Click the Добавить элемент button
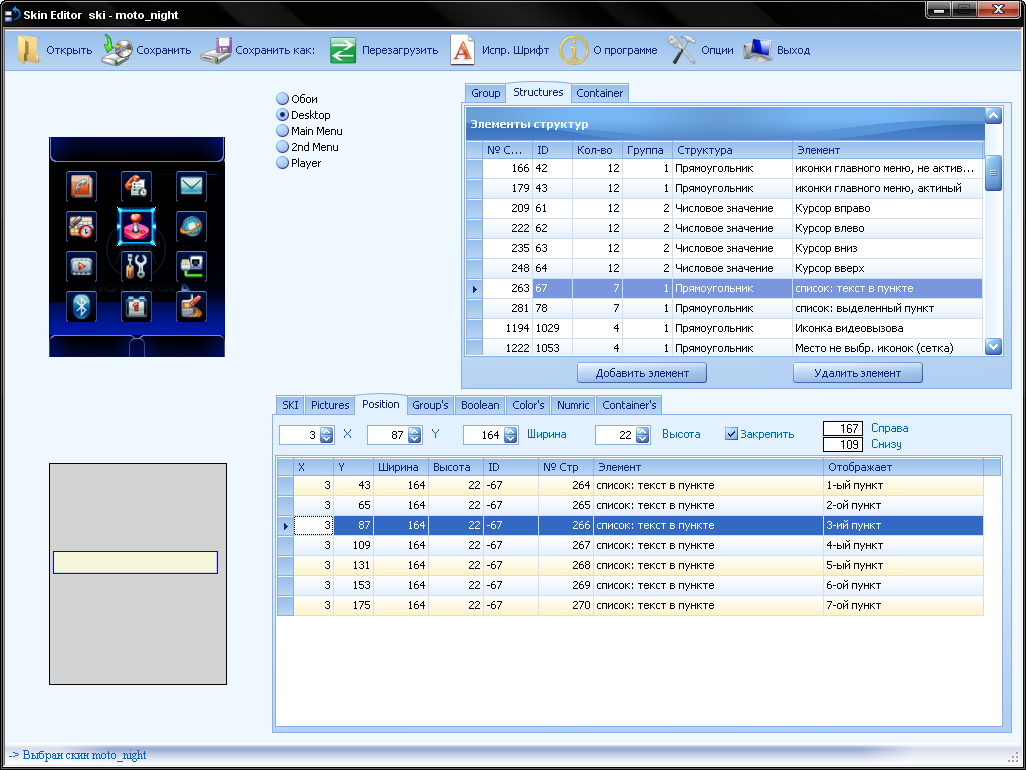 642,373
